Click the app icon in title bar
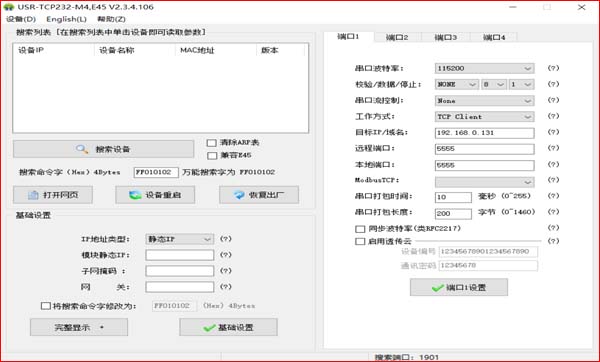 click(8, 7)
